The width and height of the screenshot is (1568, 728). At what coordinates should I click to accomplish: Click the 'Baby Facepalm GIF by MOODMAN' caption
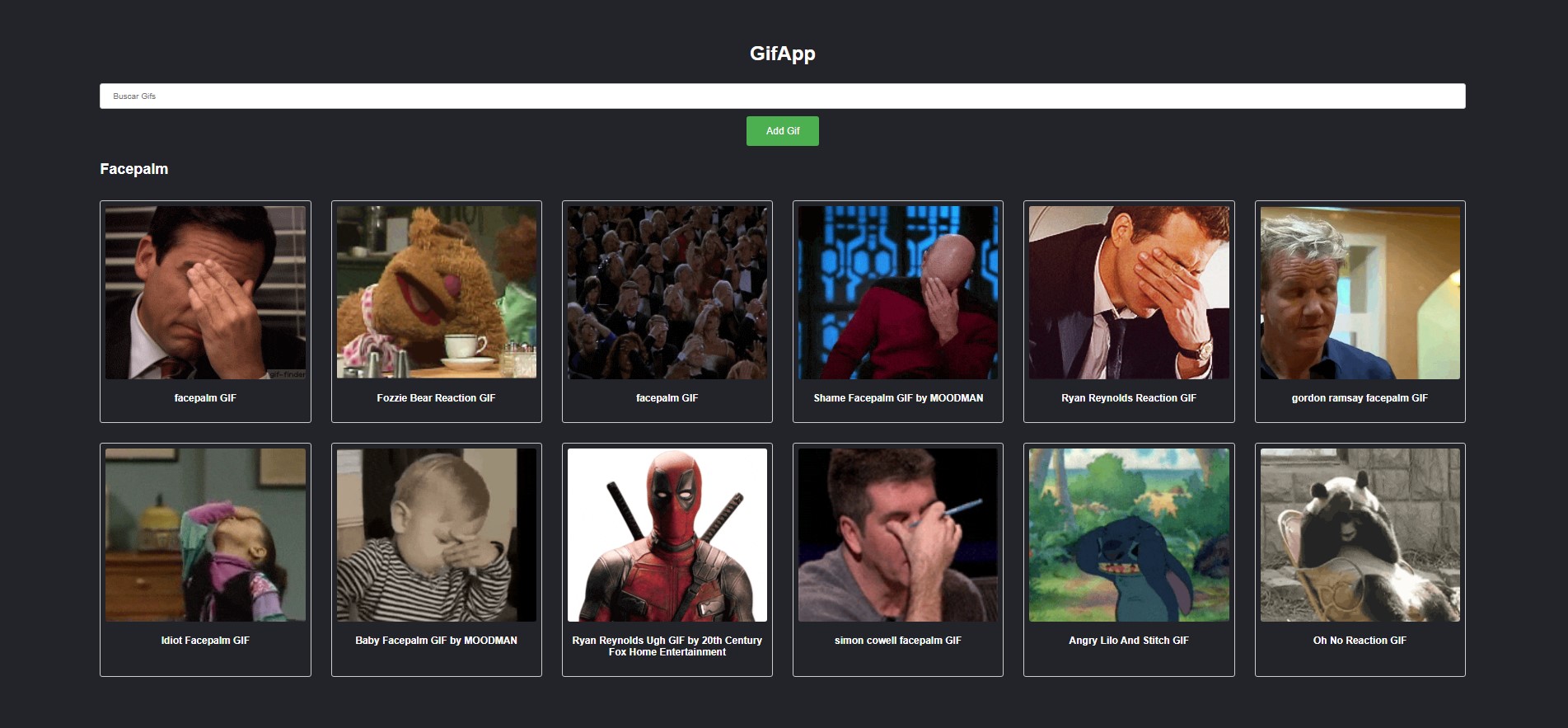pos(437,641)
